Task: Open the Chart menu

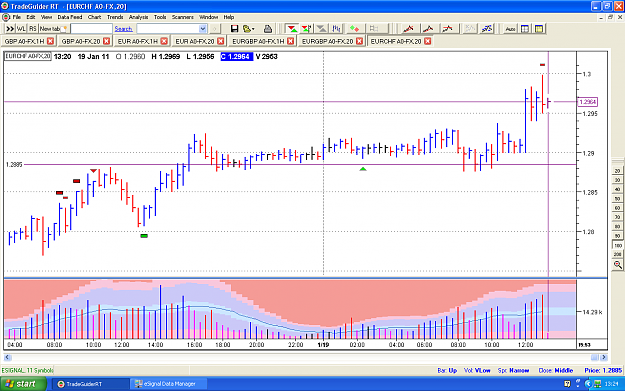Action: click(94, 17)
